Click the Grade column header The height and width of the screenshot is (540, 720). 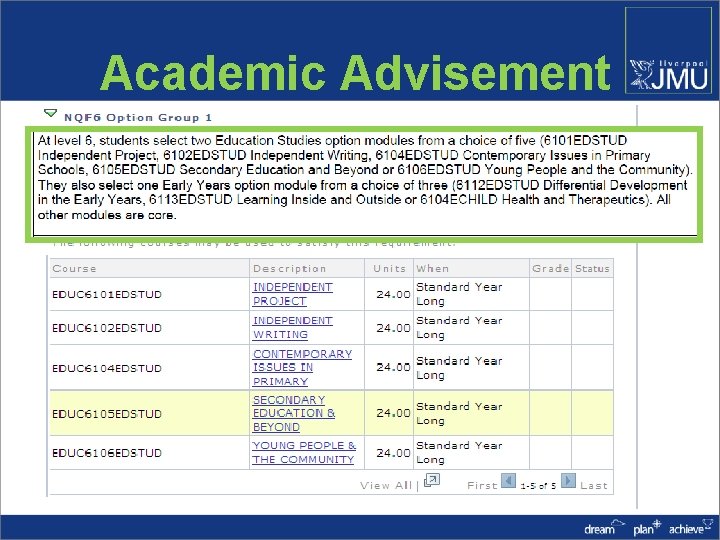pyautogui.click(x=551, y=268)
